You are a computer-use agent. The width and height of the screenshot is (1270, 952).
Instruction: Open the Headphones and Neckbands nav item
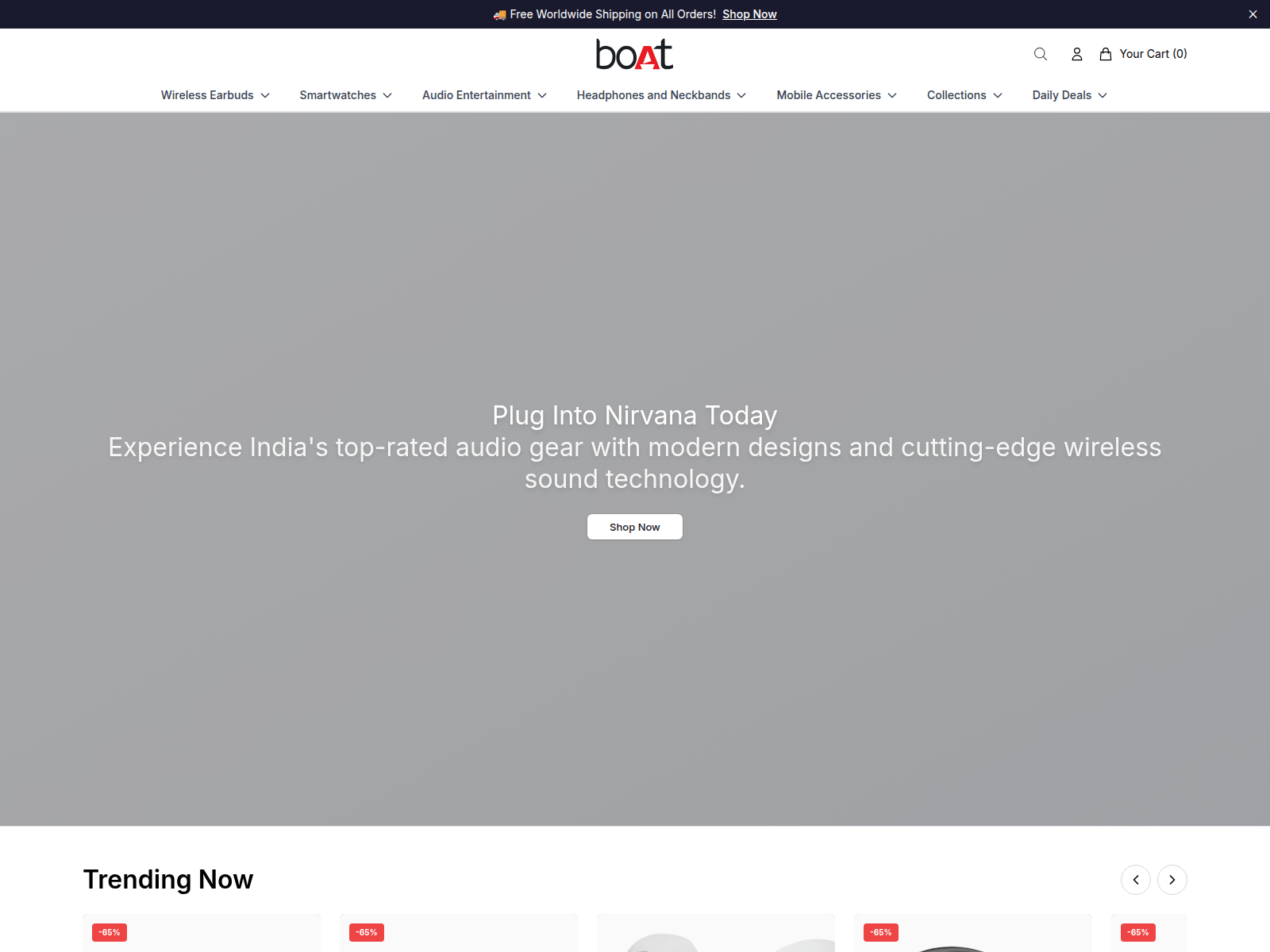click(653, 95)
